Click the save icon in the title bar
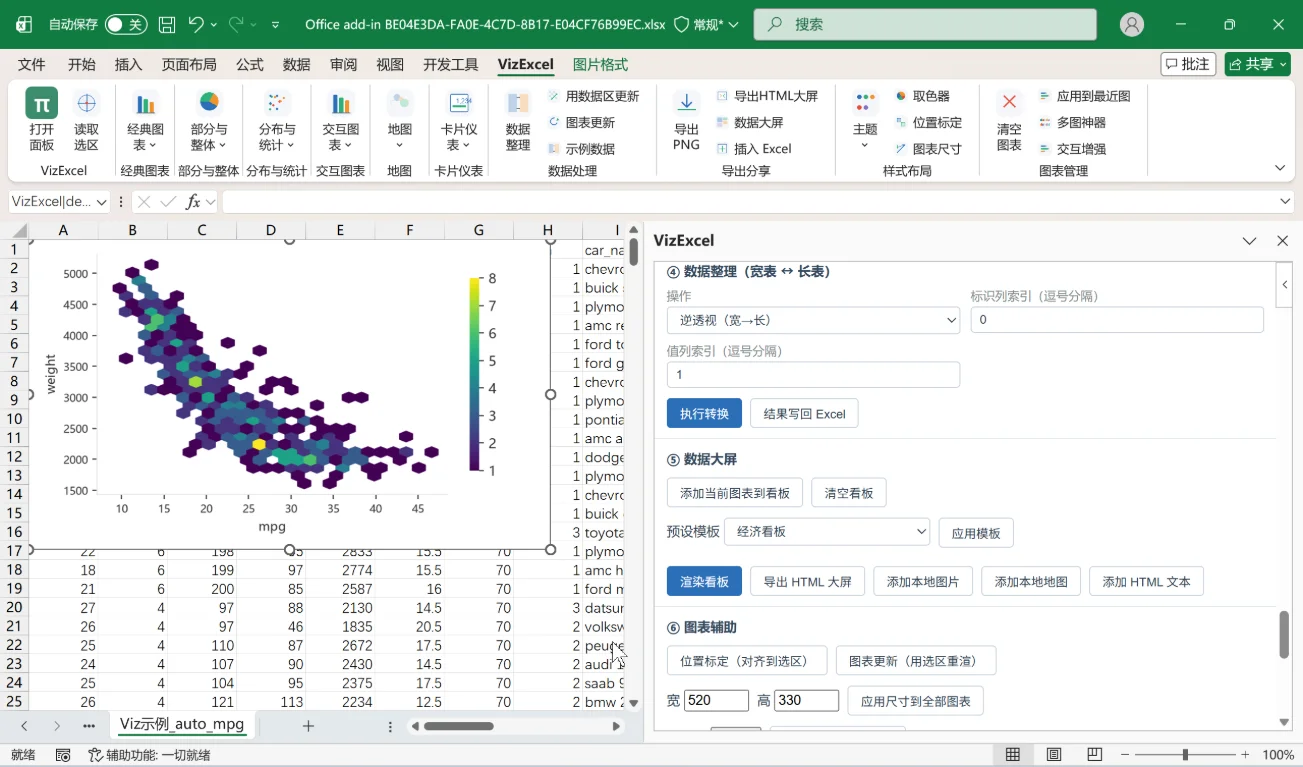 point(167,24)
